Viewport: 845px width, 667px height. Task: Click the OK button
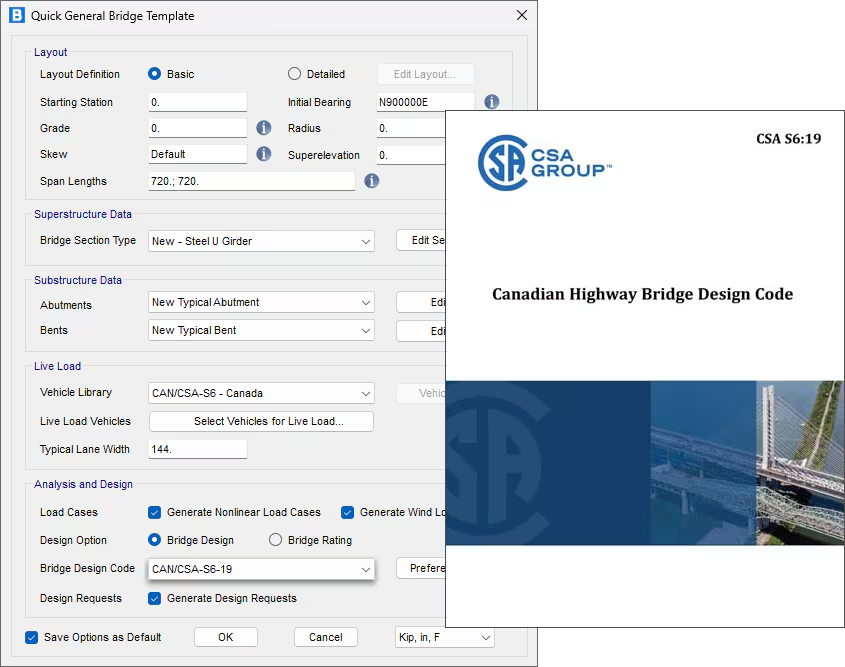click(226, 637)
